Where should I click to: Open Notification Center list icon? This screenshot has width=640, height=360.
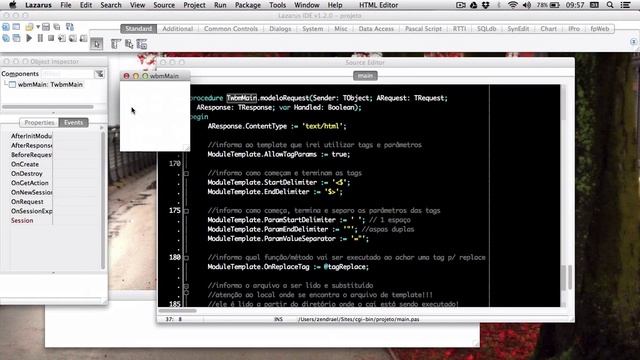[x=625, y=5]
